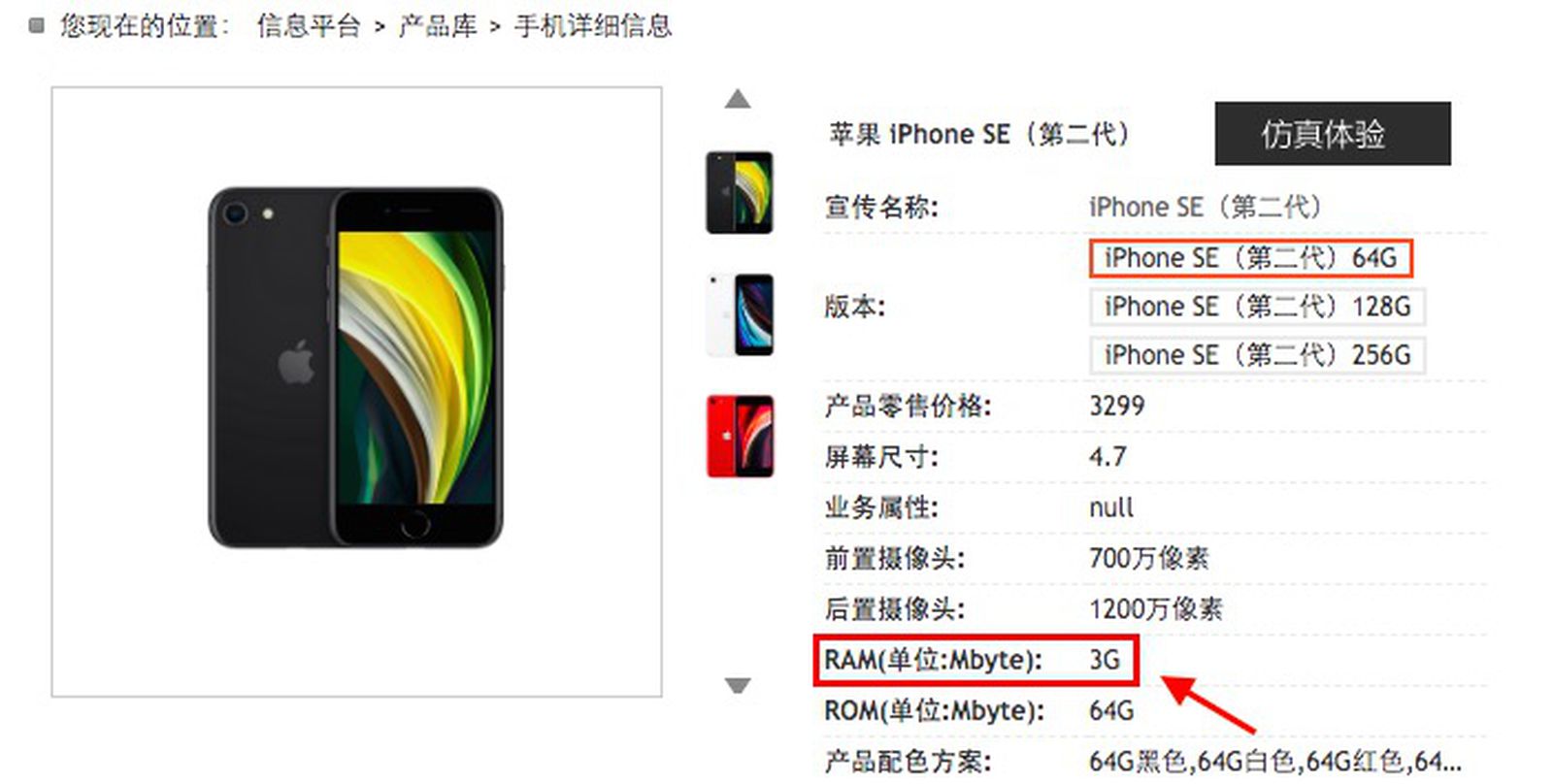The width and height of the screenshot is (1553, 784).
Task: Click the home button on phone image
Action: coord(414,525)
